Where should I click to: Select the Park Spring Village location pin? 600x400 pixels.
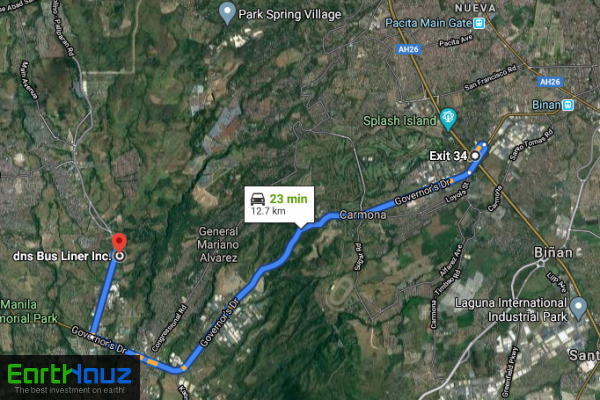(227, 13)
